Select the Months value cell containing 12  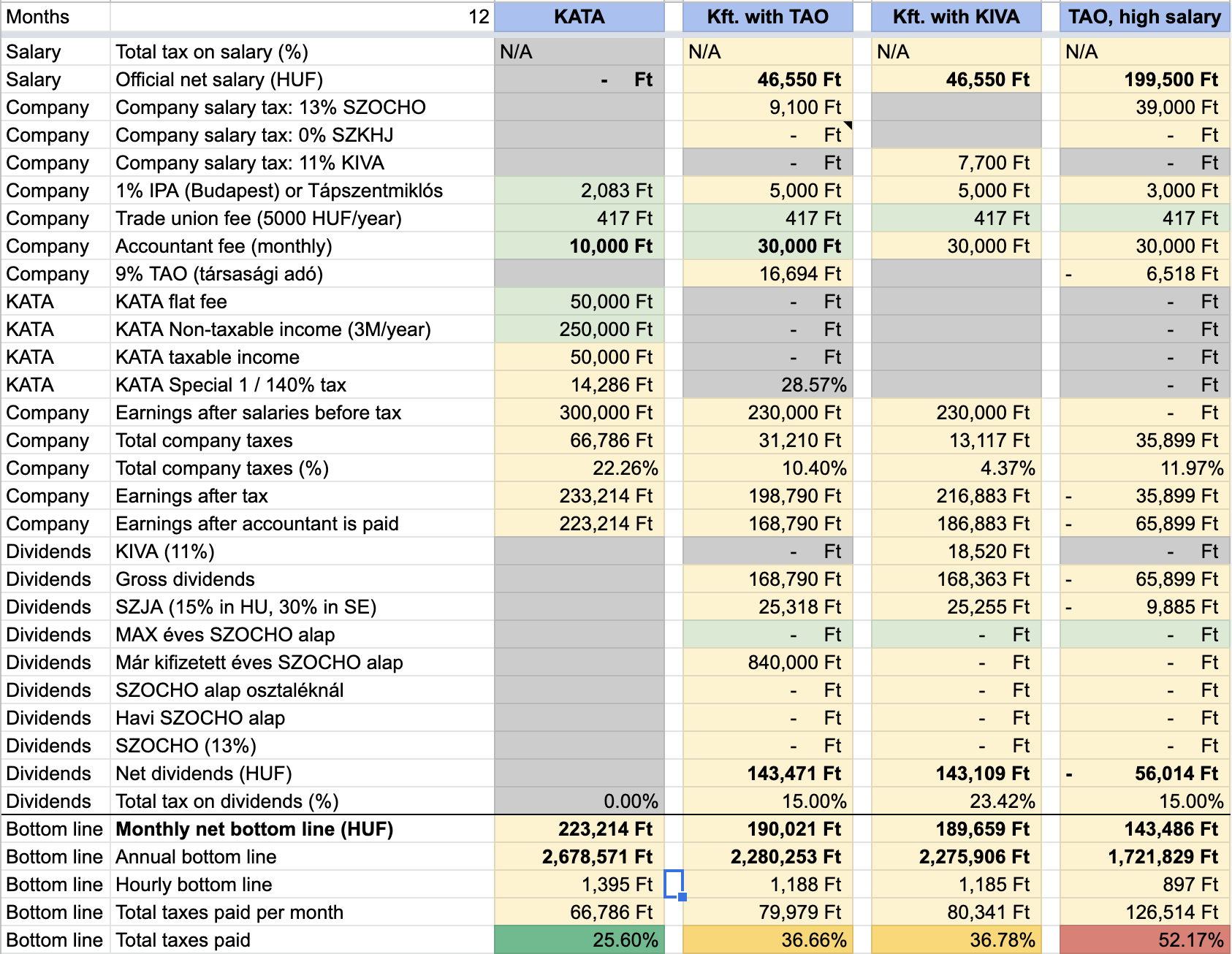click(x=302, y=17)
